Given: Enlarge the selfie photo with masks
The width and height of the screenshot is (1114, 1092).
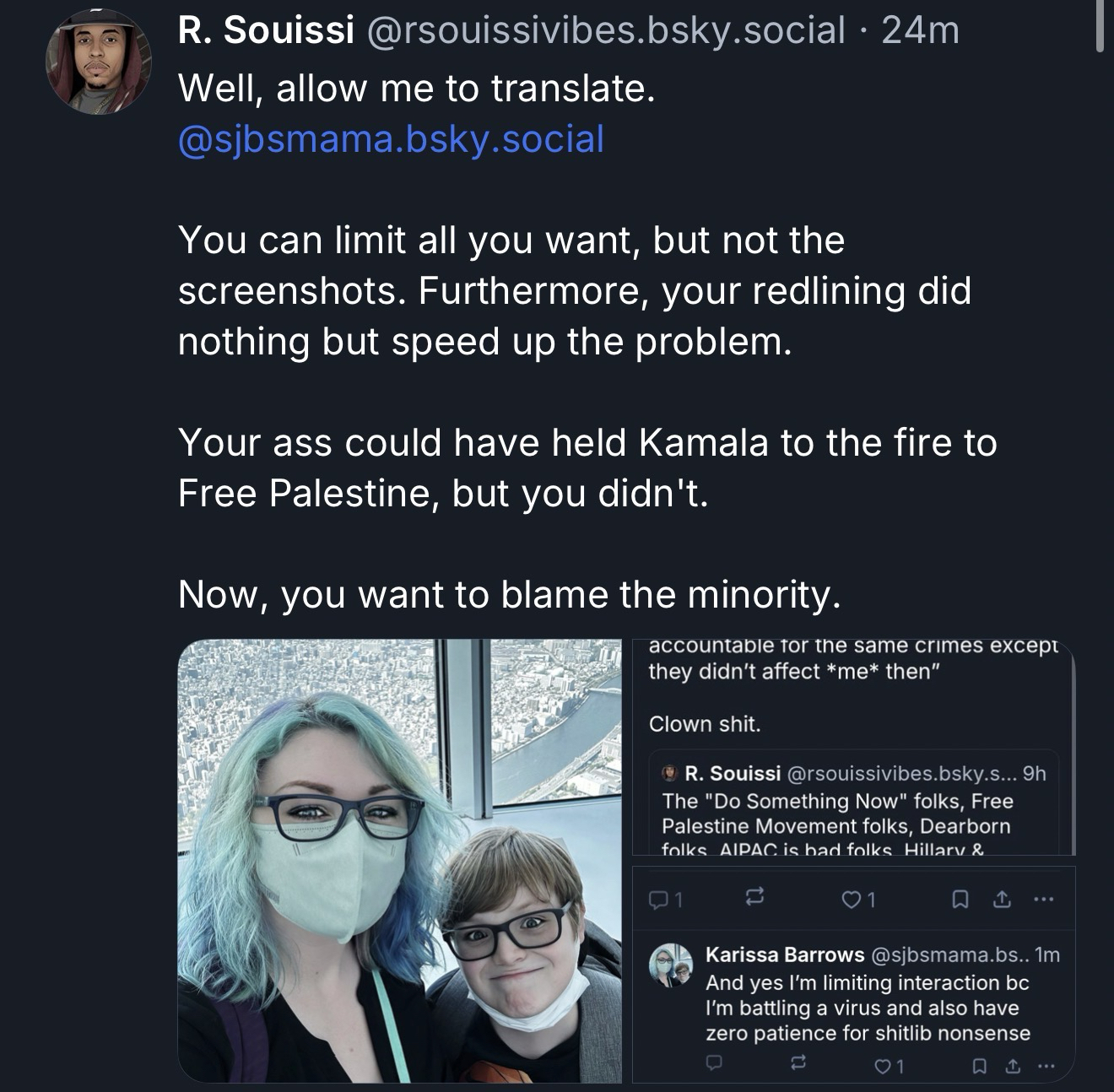Looking at the screenshot, I should click(399, 860).
